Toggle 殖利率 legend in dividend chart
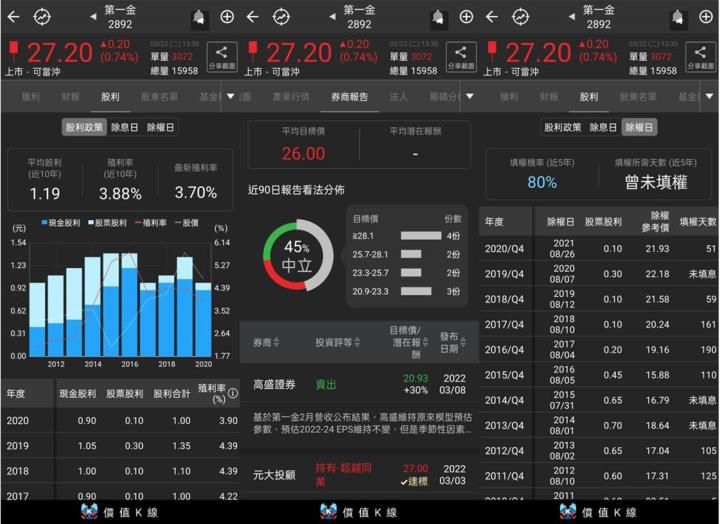 (x=151, y=223)
